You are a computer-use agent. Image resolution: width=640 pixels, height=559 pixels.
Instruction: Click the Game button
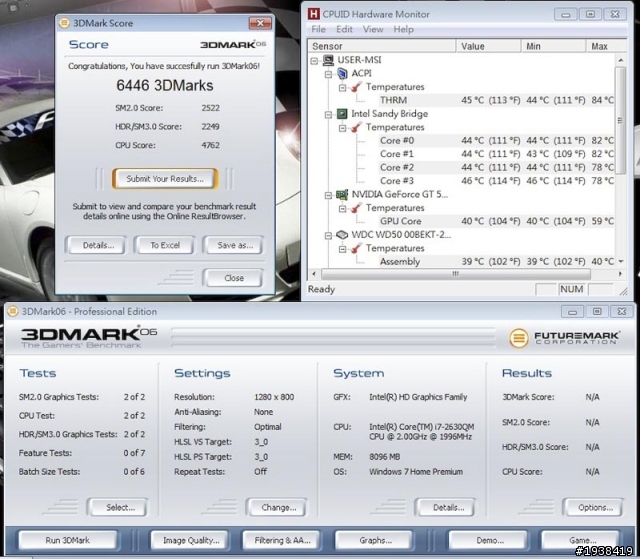coord(581,540)
